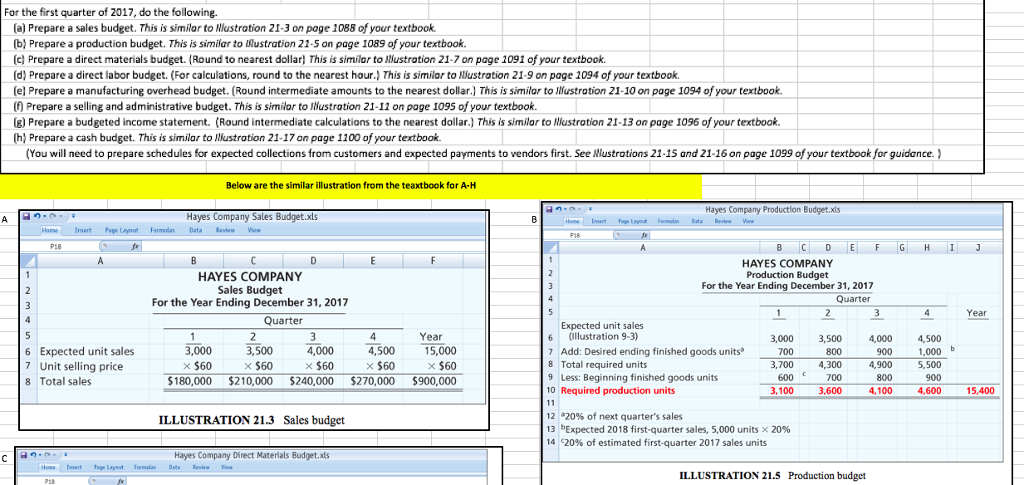Open Review tab in Sales Budget window
The image size is (1024, 485).
225,230
